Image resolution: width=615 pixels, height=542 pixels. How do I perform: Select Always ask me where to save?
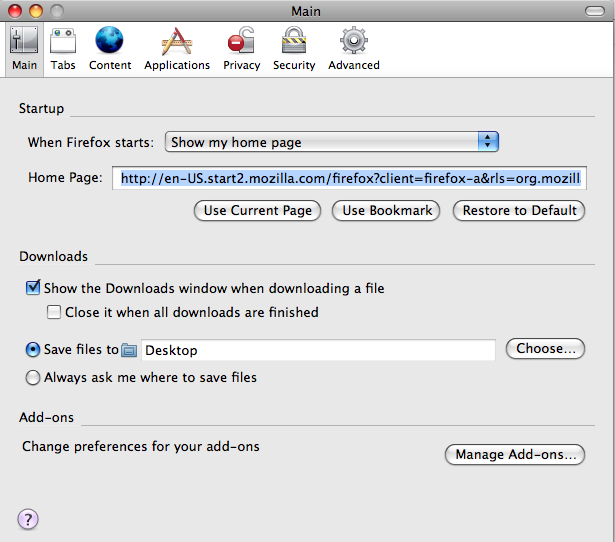pos(33,378)
